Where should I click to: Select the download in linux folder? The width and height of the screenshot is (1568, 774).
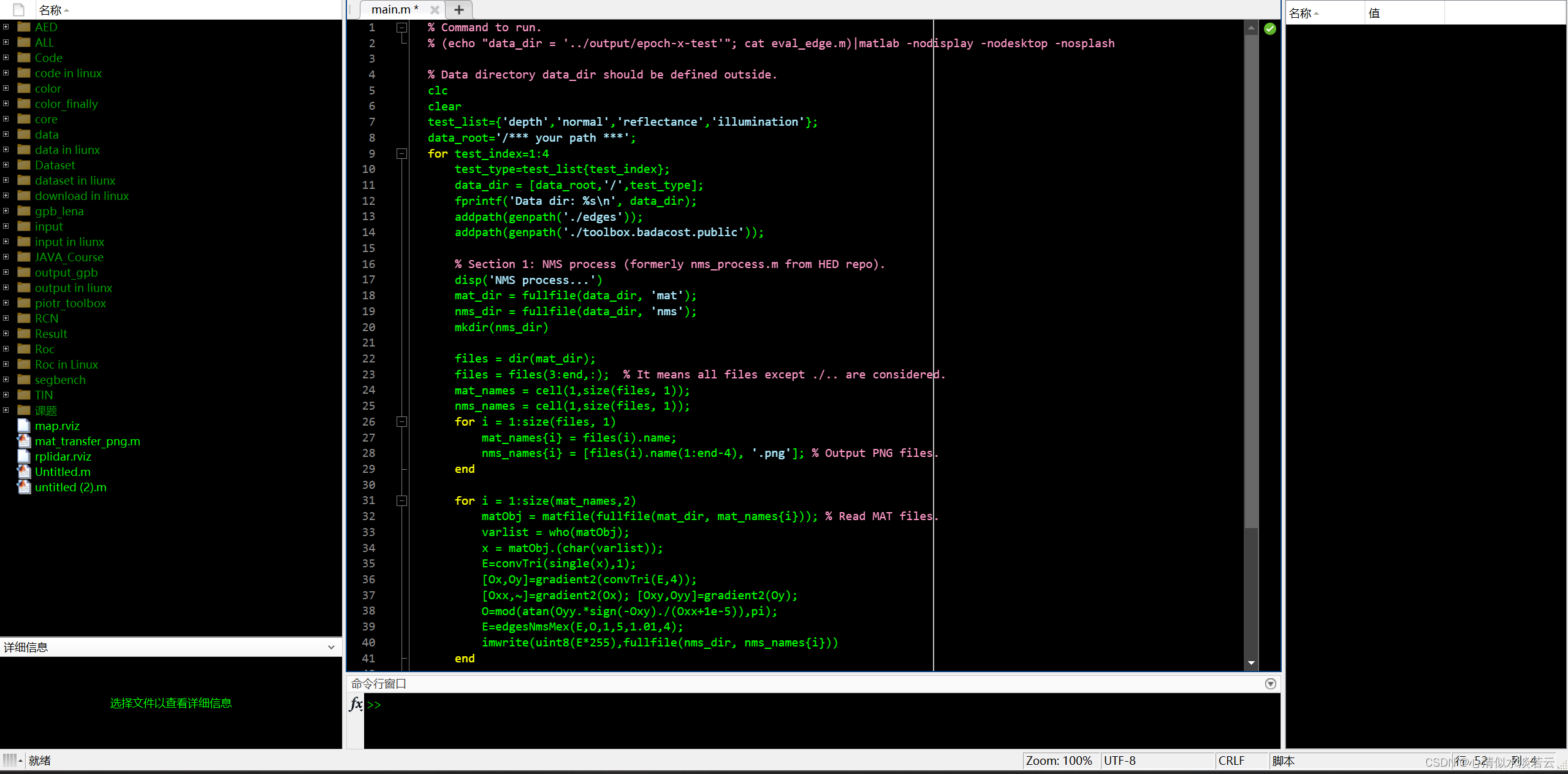click(x=82, y=196)
